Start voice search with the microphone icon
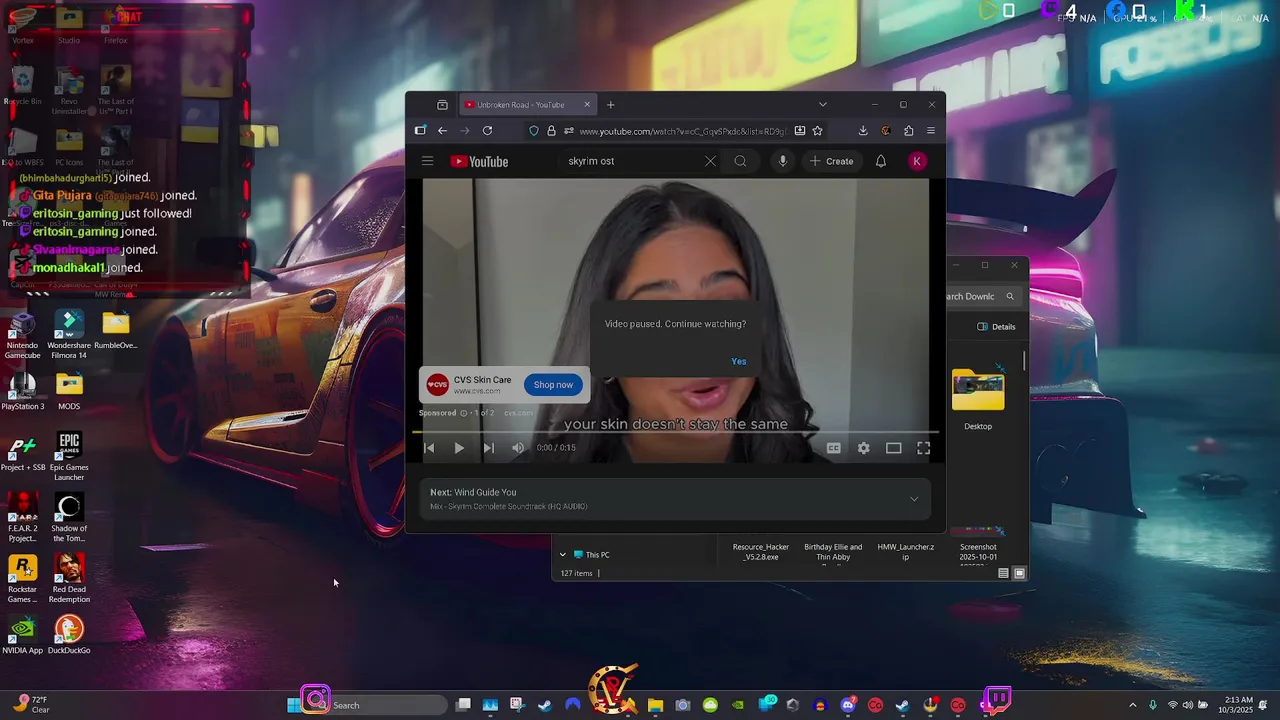 [x=783, y=161]
